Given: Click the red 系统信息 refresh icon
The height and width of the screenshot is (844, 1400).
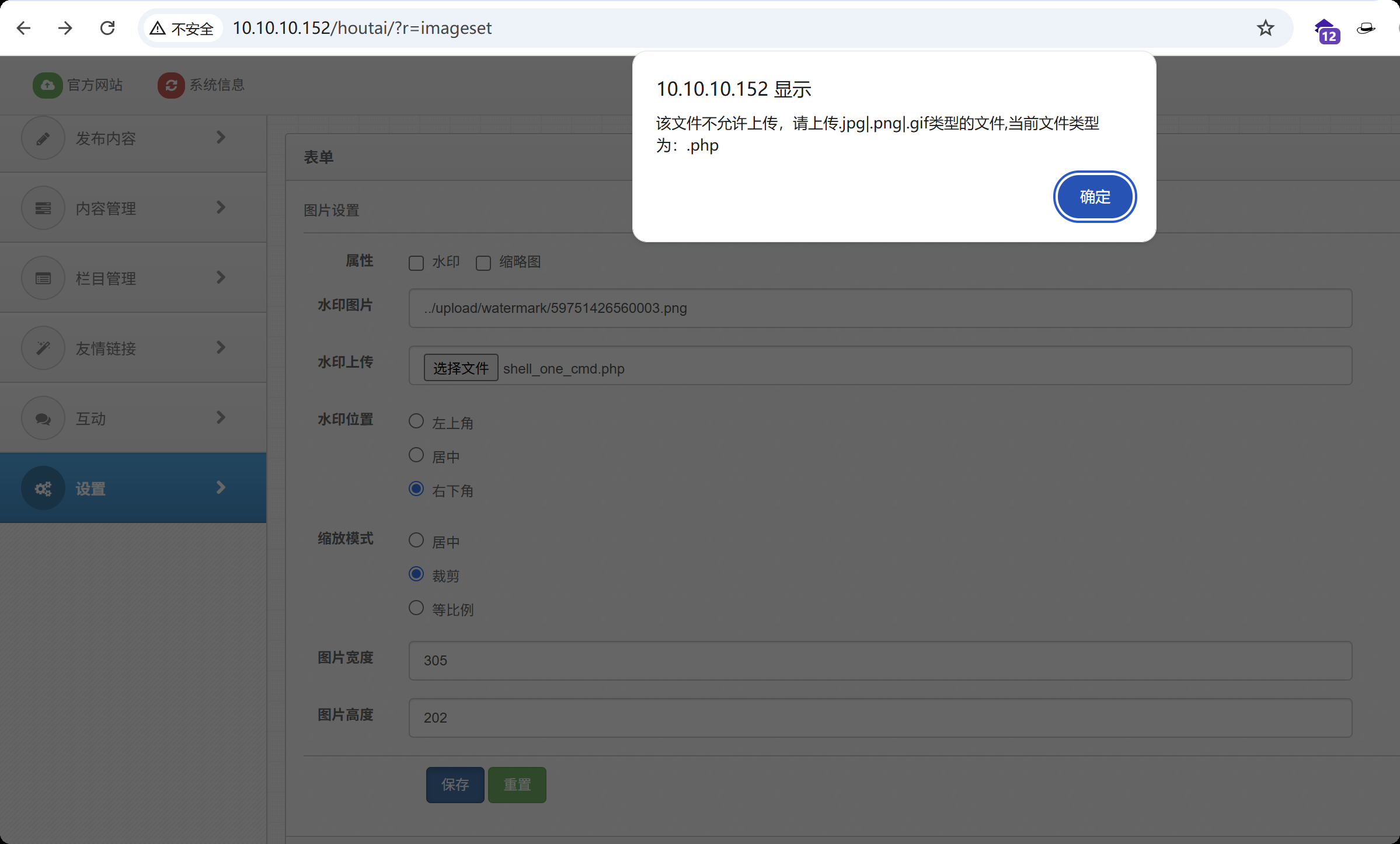Looking at the screenshot, I should 171,85.
